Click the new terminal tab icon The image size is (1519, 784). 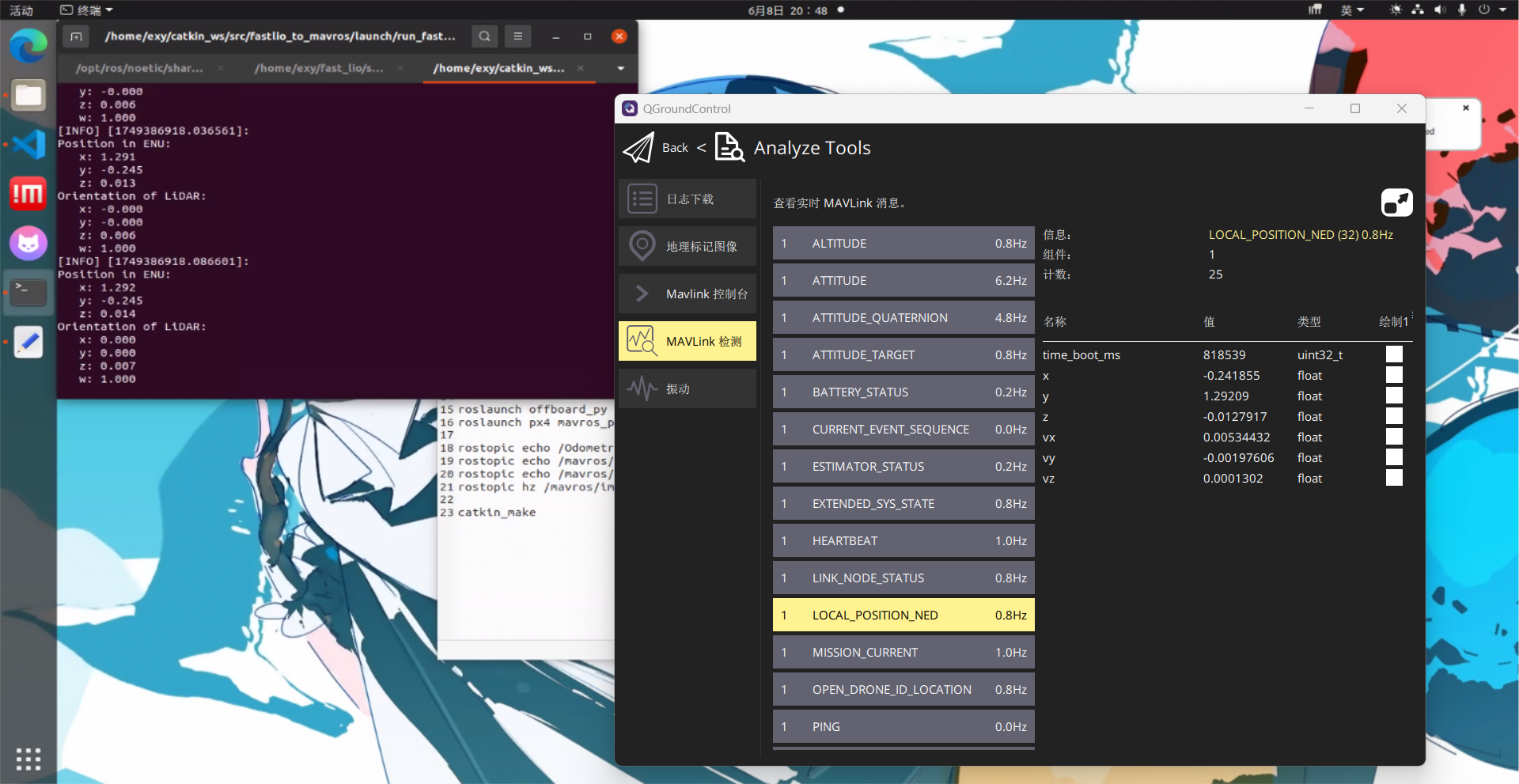[76, 36]
